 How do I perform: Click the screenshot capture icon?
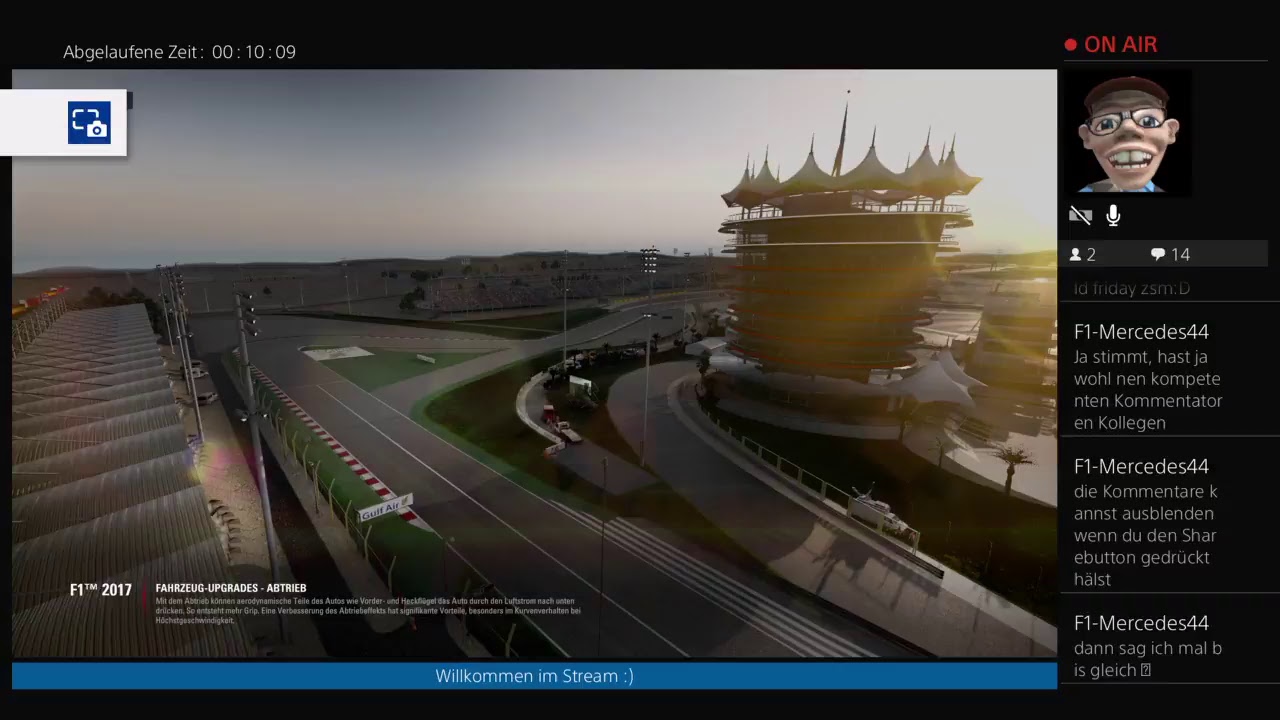[89, 123]
